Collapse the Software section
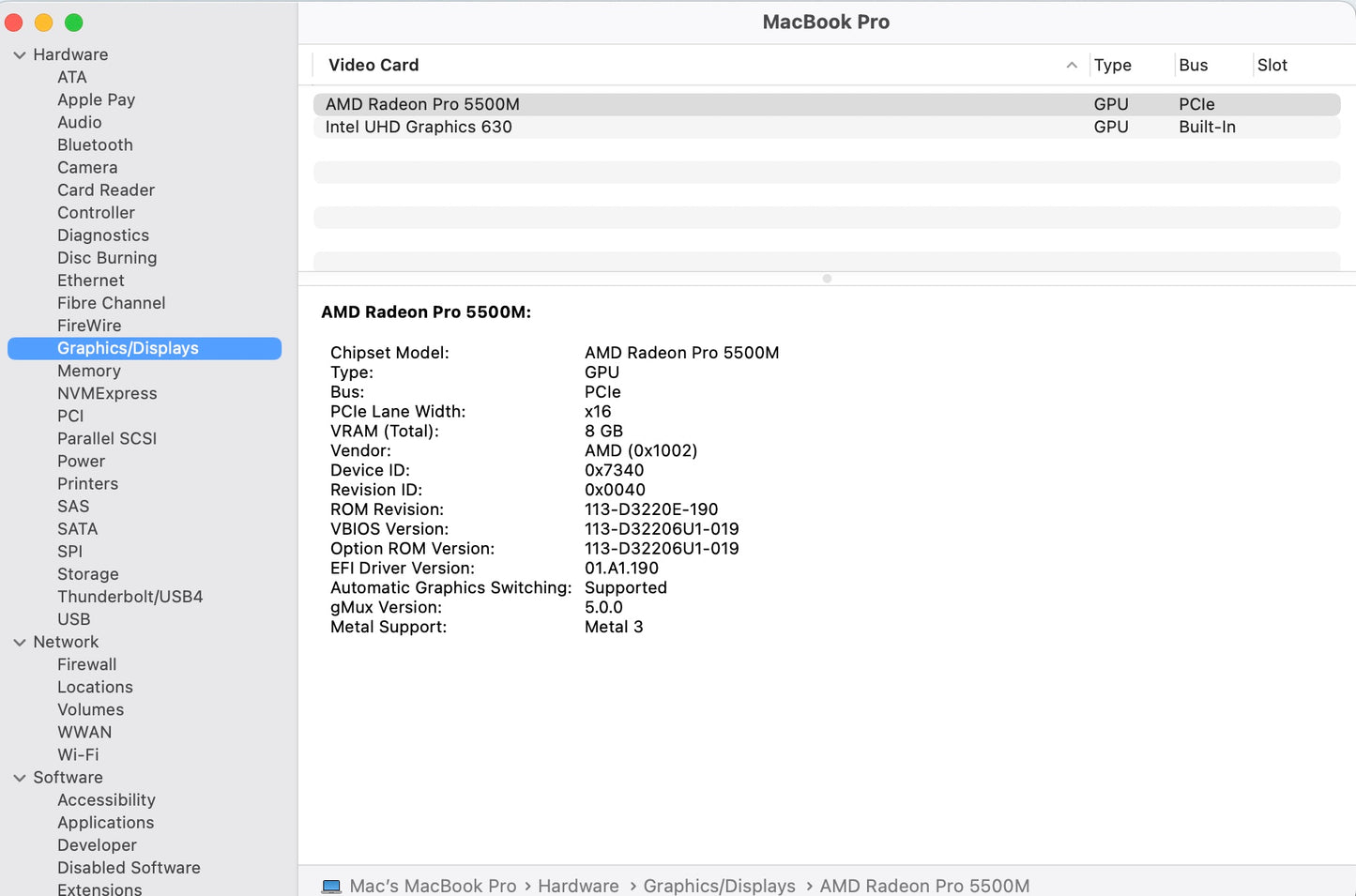This screenshot has width=1356, height=896. 21,777
